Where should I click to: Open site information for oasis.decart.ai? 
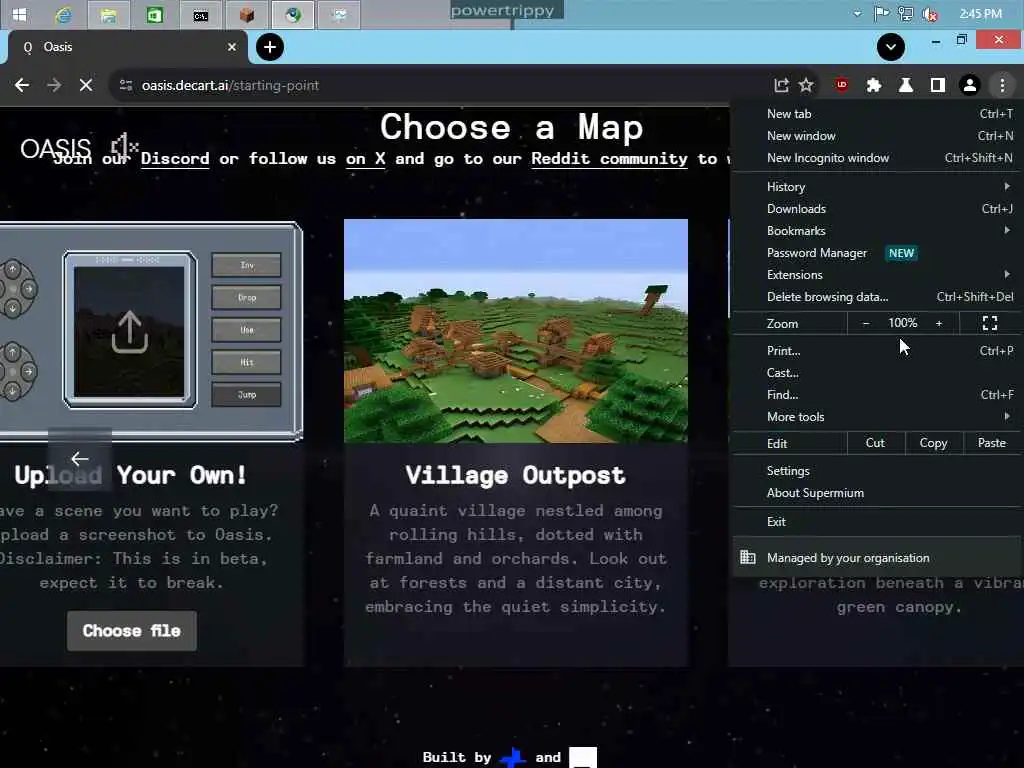coord(126,86)
